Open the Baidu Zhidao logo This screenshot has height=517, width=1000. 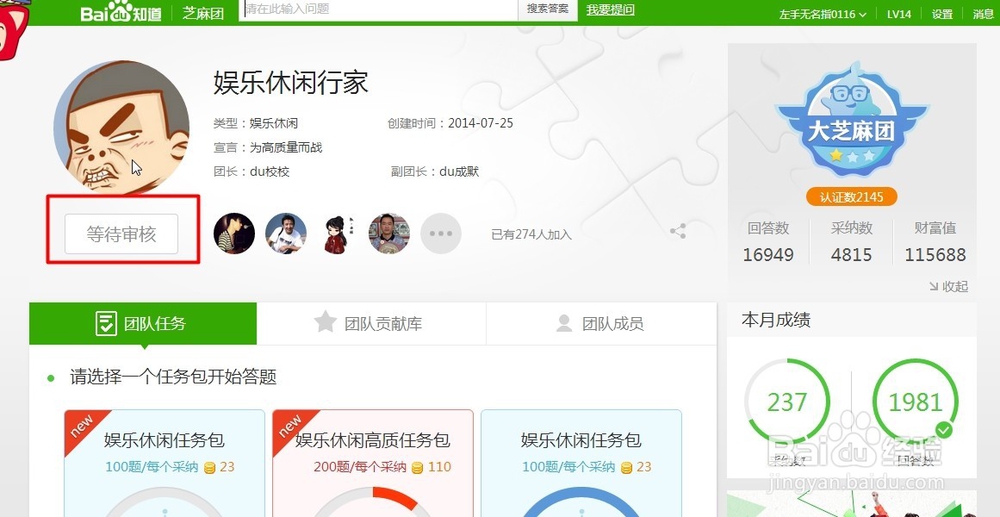pos(121,12)
